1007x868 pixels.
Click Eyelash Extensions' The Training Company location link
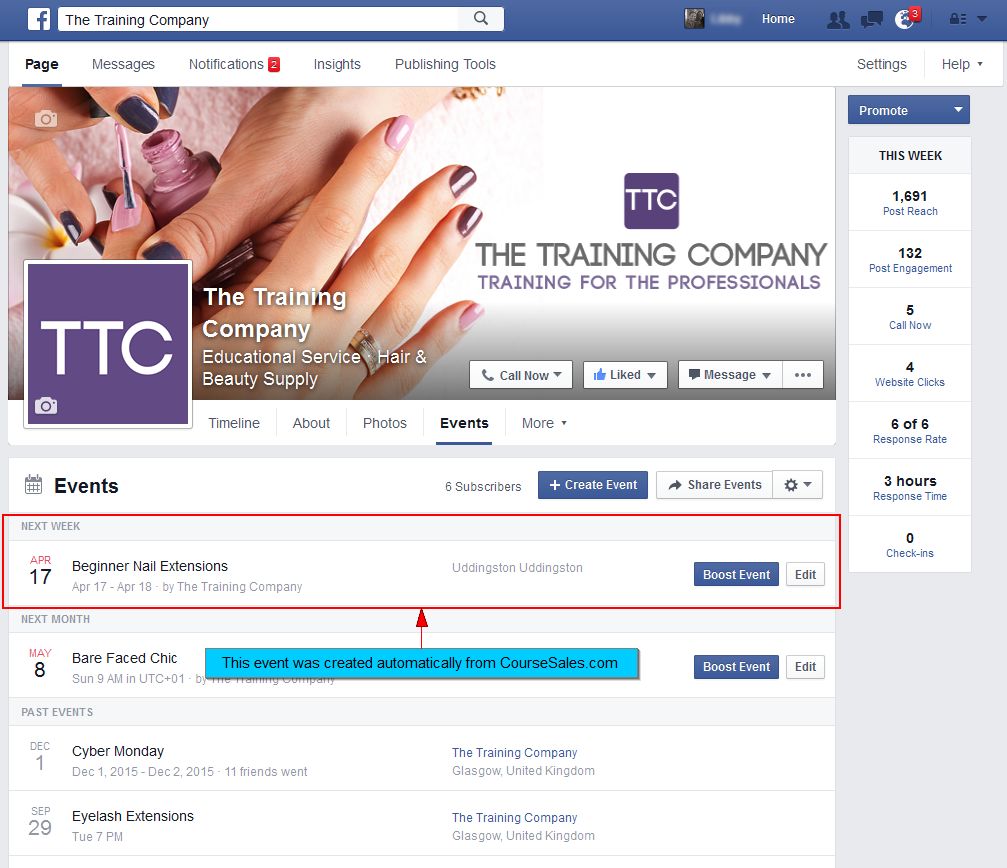(x=514, y=817)
